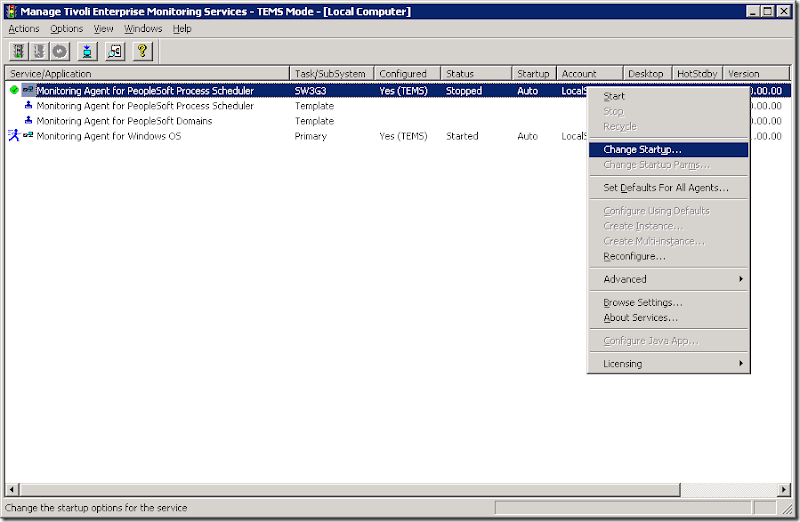The height and width of the screenshot is (522, 800).
Task: Click the Started status of Windows OS agent
Action: click(x=462, y=136)
